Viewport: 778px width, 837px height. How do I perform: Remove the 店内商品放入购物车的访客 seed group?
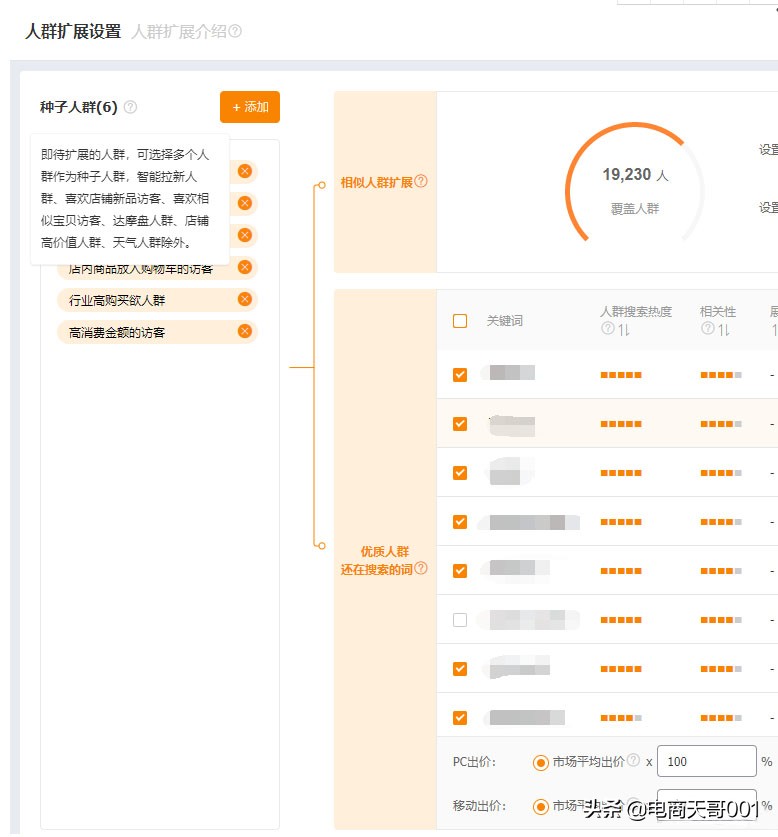[245, 267]
